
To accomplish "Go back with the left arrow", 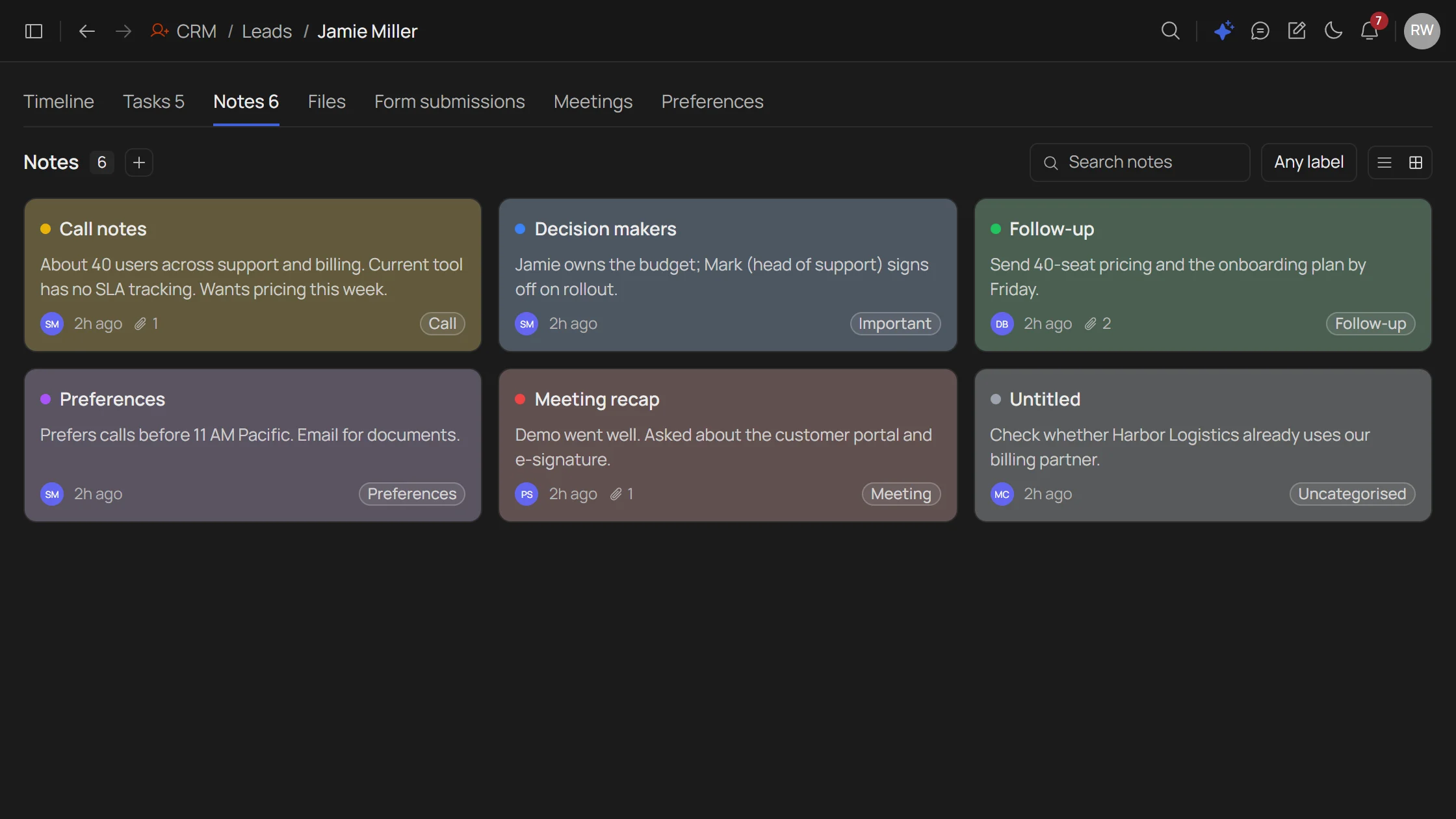I will click(86, 31).
